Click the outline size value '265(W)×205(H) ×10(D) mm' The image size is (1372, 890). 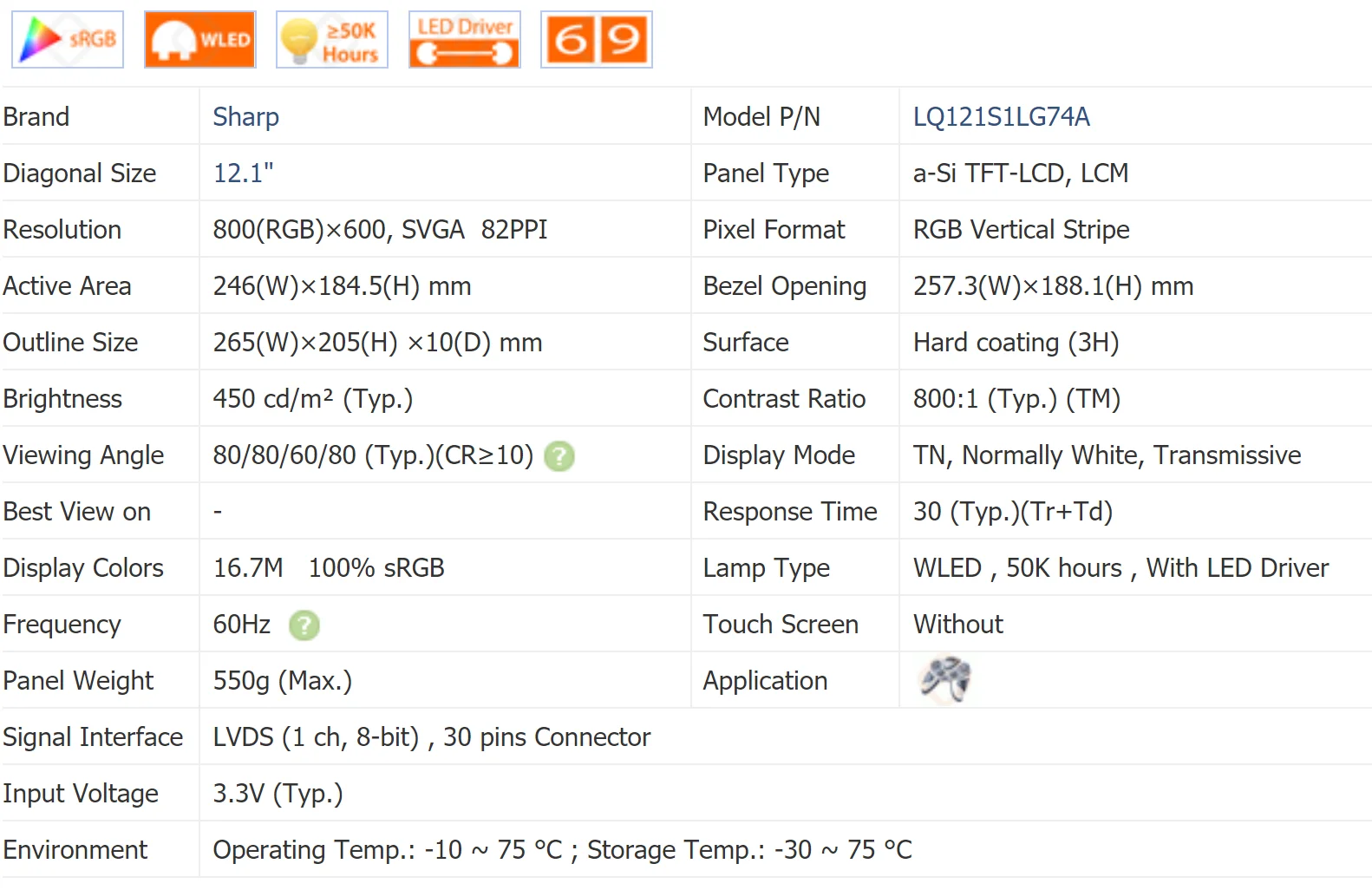point(378,343)
